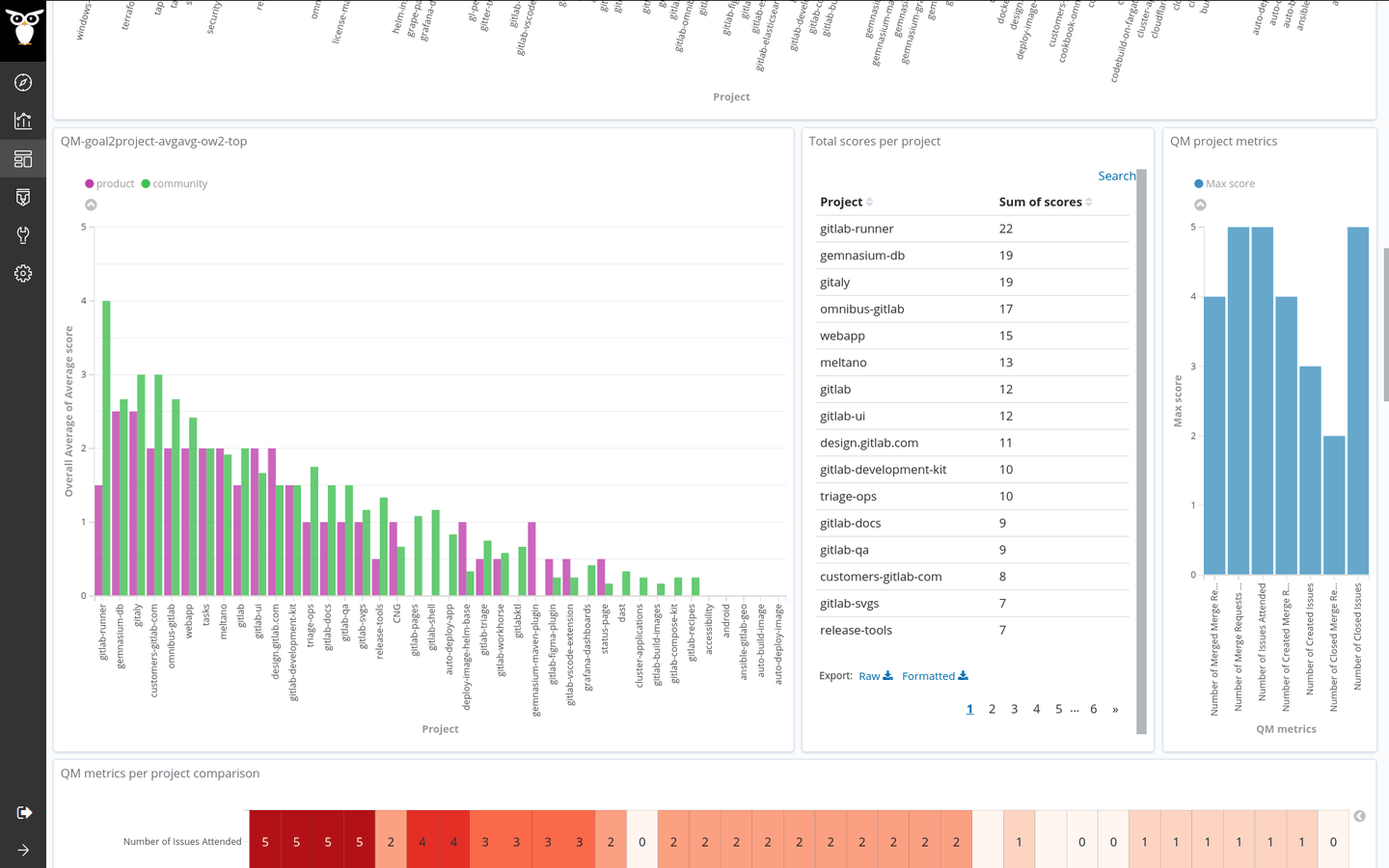Collapse QM project metrics chart with chevron
The height and width of the screenshot is (868, 1389).
(1200, 204)
